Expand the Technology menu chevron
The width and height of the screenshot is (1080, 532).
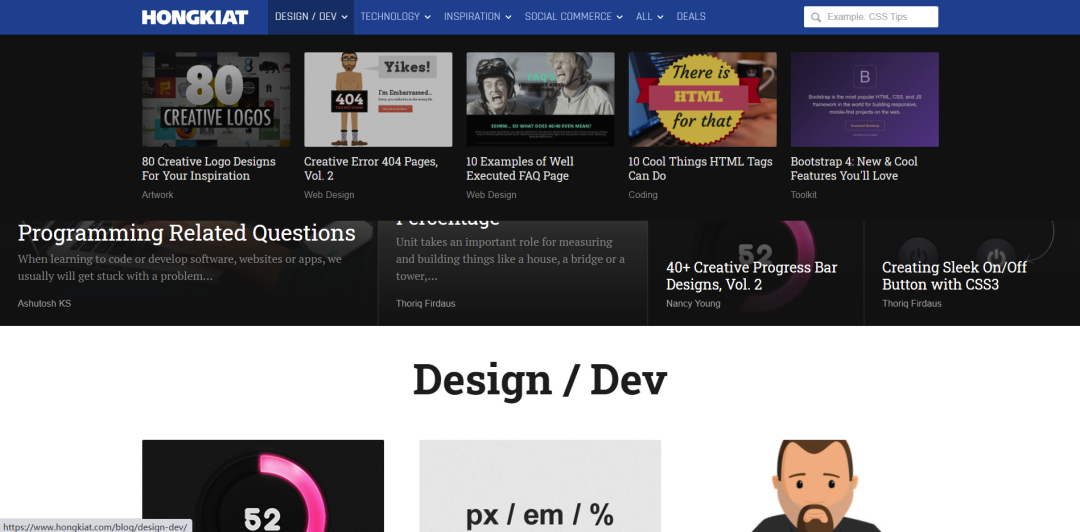pyautogui.click(x=428, y=17)
